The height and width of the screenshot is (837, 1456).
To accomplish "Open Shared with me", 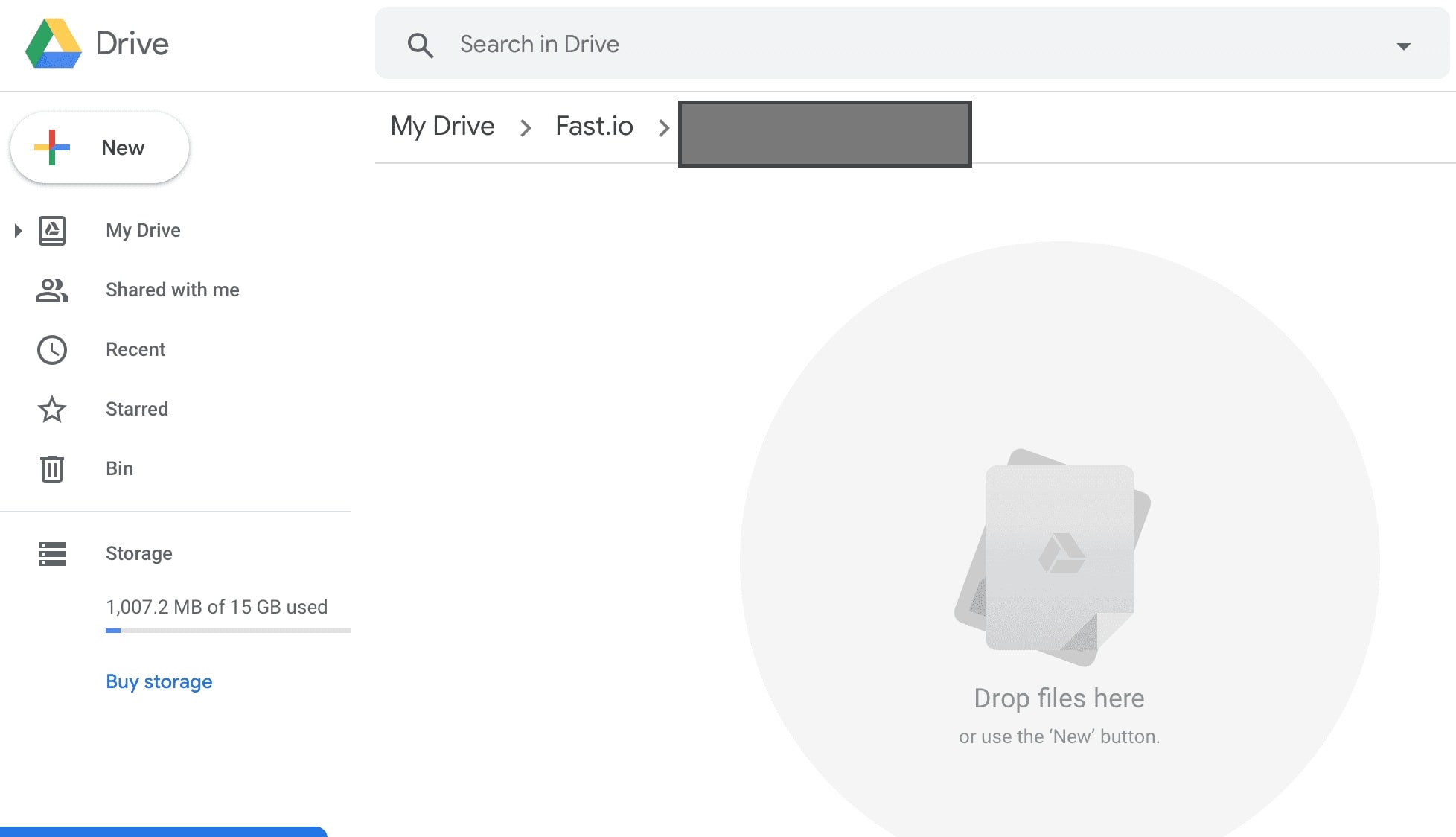I will pyautogui.click(x=173, y=290).
